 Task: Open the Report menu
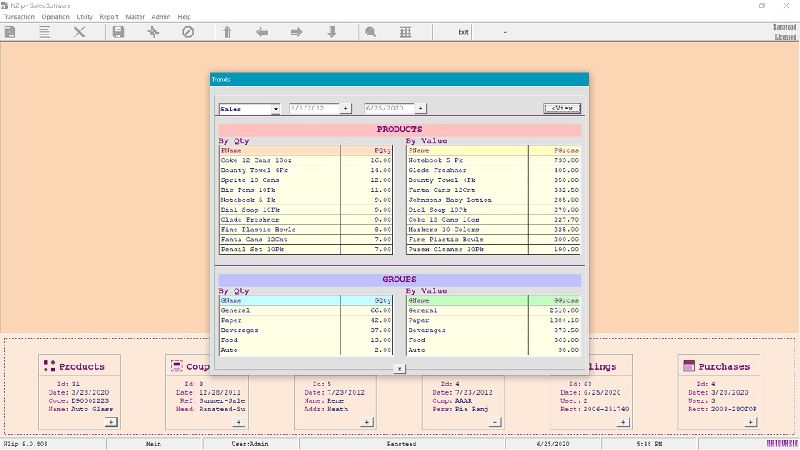tap(106, 17)
